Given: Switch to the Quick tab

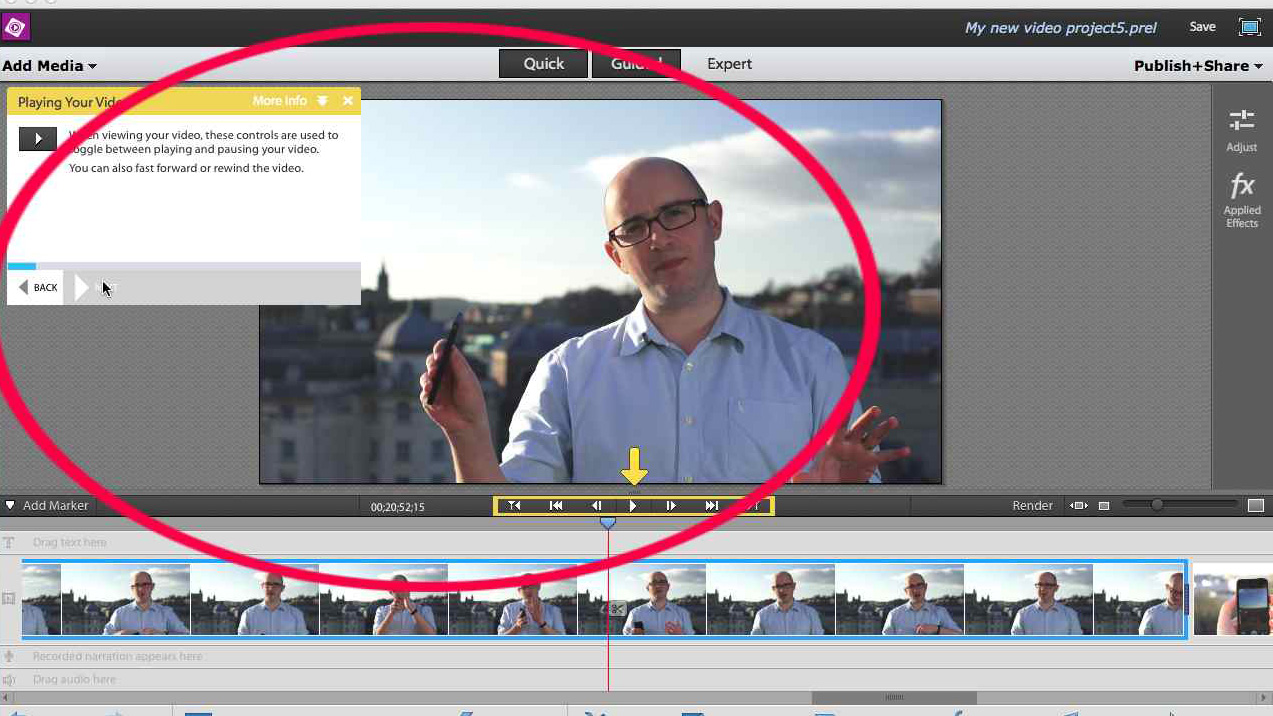Looking at the screenshot, I should click(x=543, y=64).
